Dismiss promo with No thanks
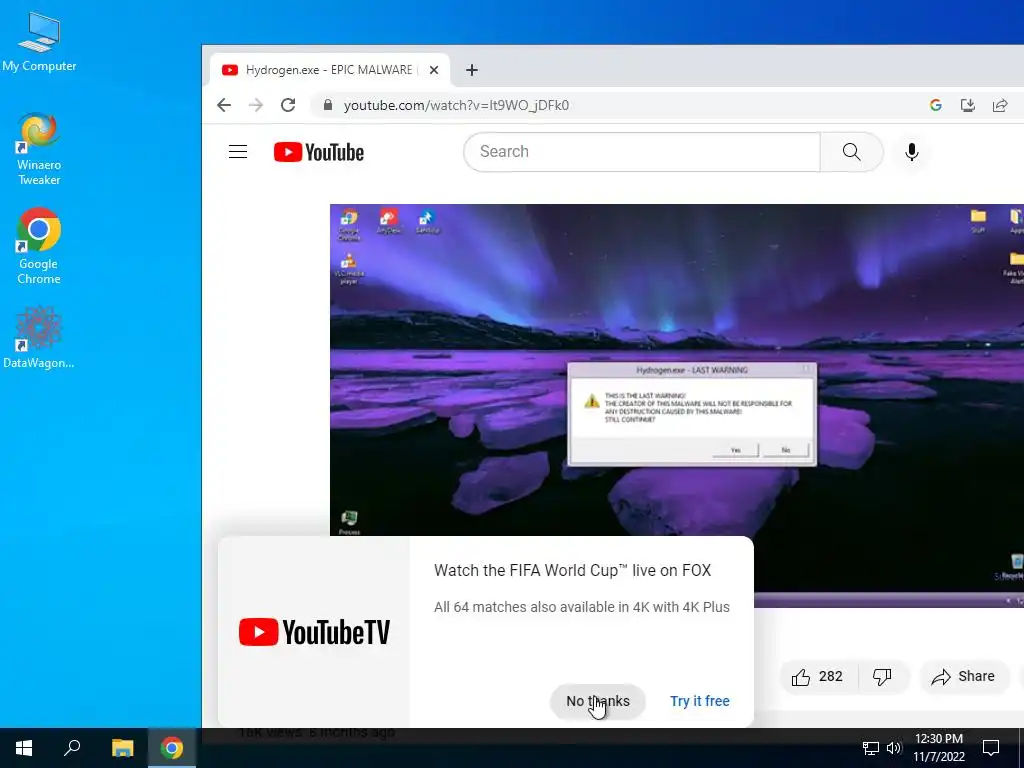This screenshot has width=1024, height=768. (x=598, y=701)
